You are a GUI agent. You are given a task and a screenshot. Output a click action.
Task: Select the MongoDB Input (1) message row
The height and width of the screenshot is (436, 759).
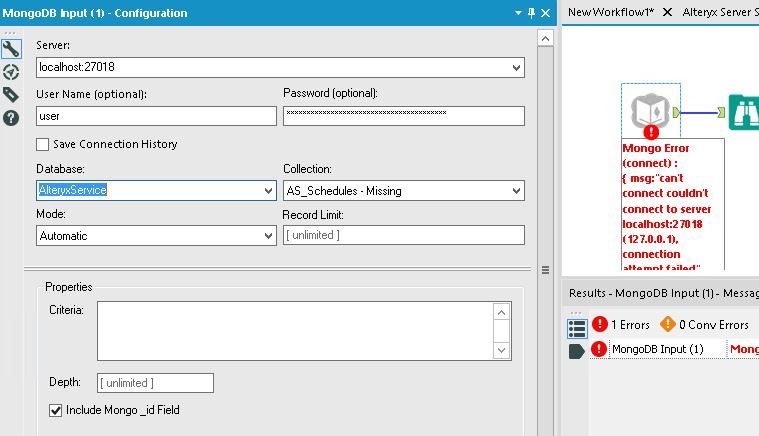[674, 349]
